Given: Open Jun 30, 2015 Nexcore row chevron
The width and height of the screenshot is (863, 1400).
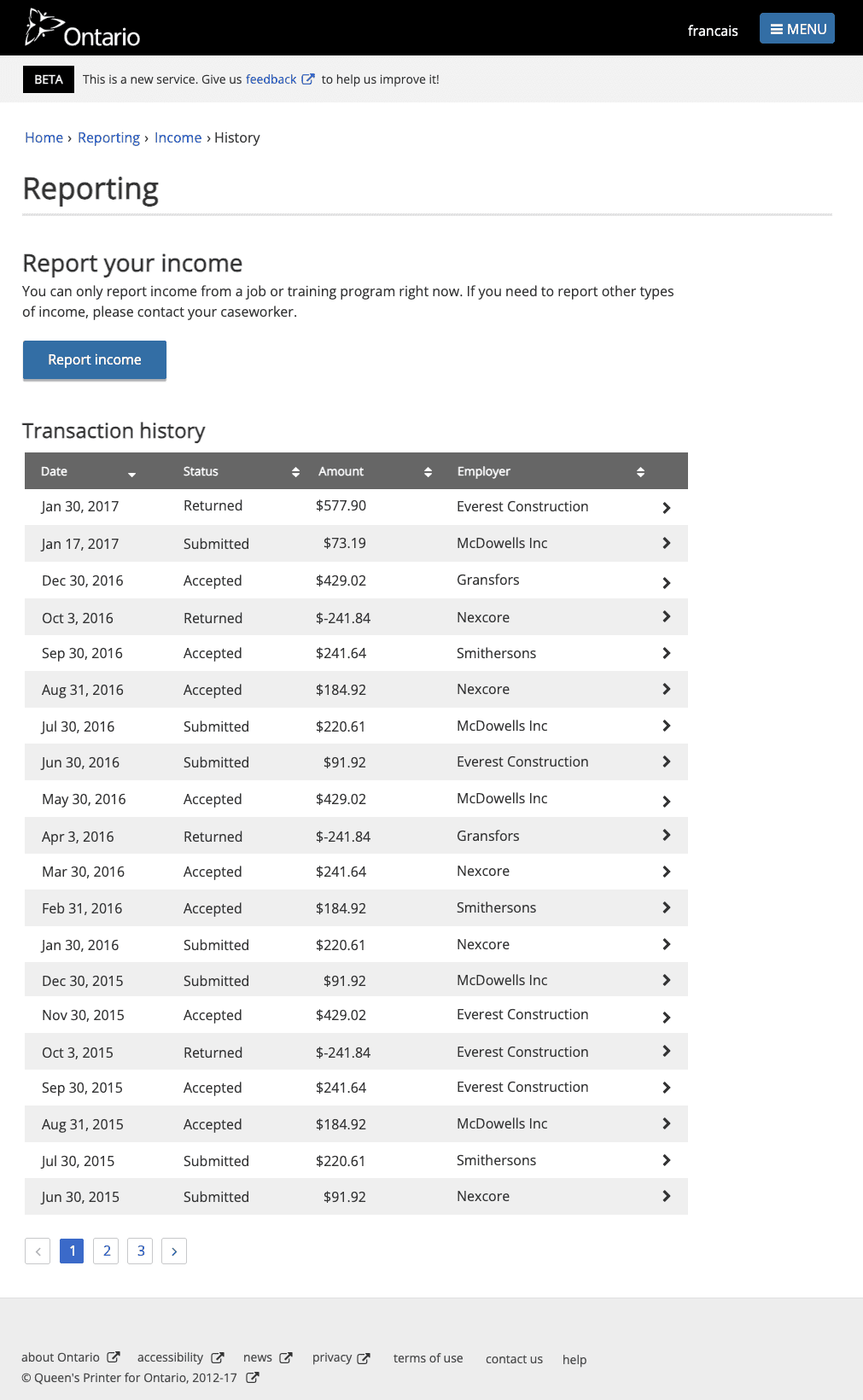Looking at the screenshot, I should point(667,1196).
